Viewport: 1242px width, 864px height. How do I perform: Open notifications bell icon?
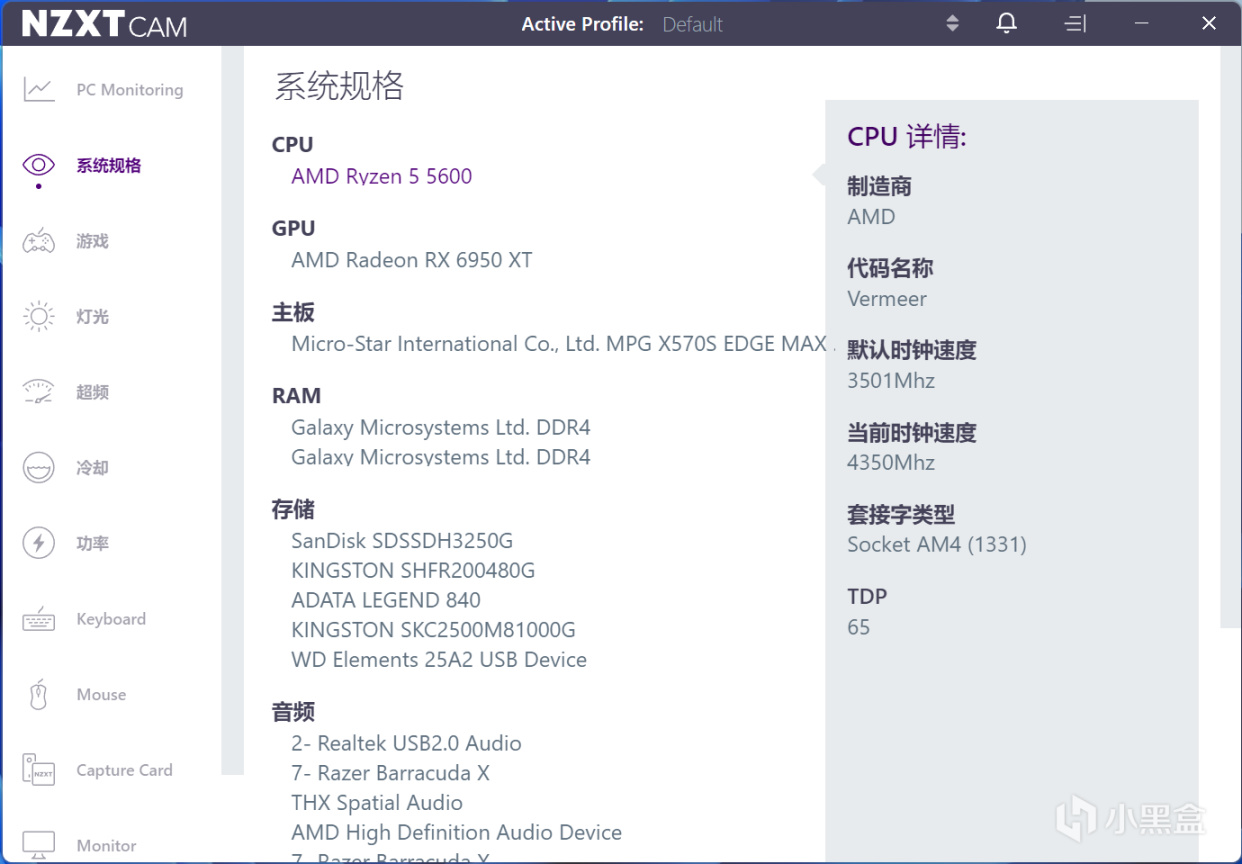[1007, 23]
